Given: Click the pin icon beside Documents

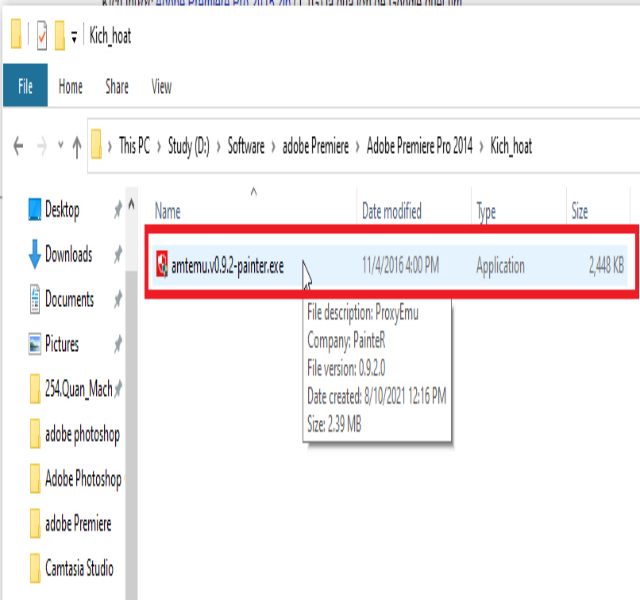Looking at the screenshot, I should pos(118,299).
